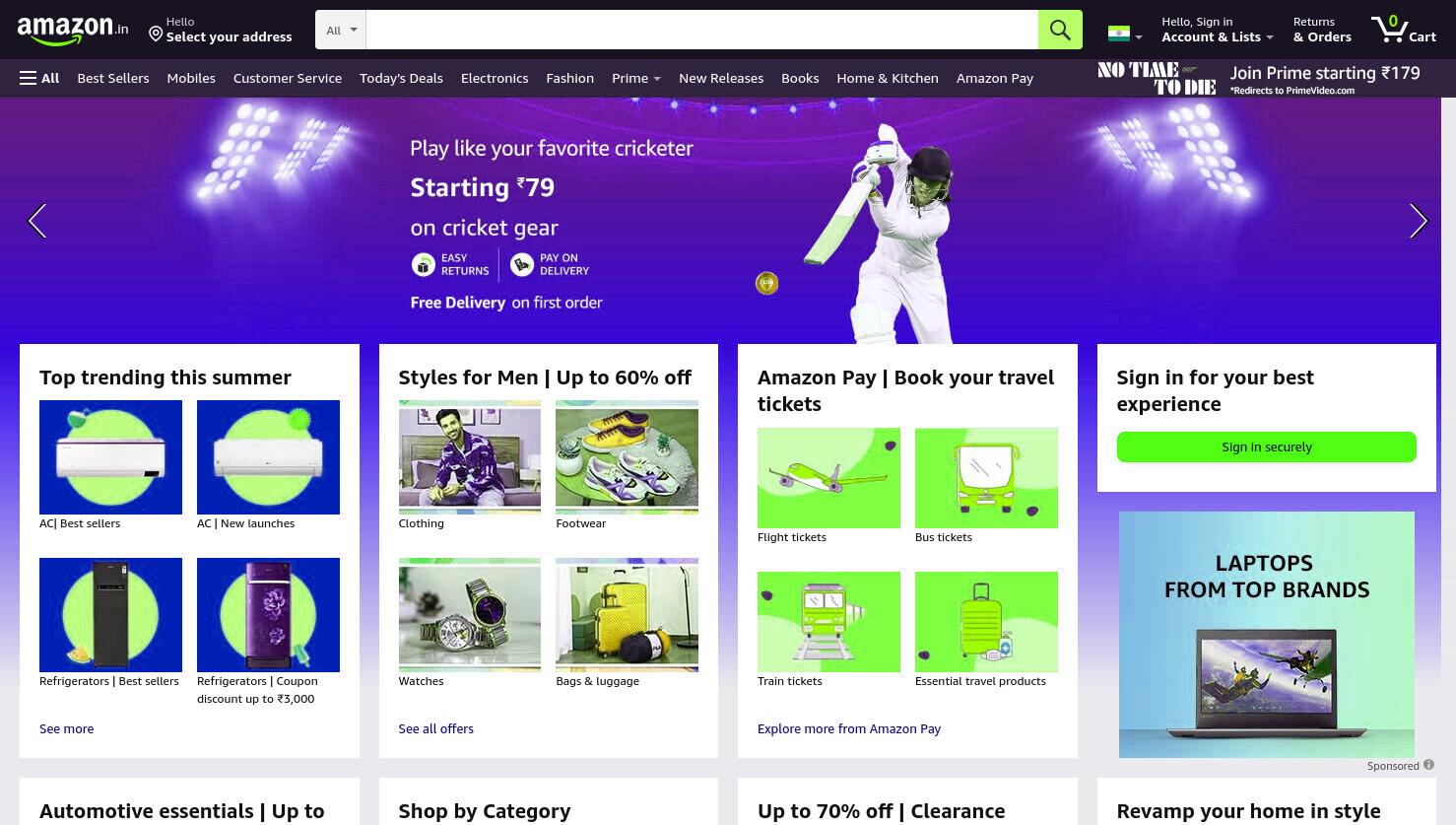The image size is (1456, 825).
Task: Click Join Prime No Time To Die banner
Action: point(1259,79)
